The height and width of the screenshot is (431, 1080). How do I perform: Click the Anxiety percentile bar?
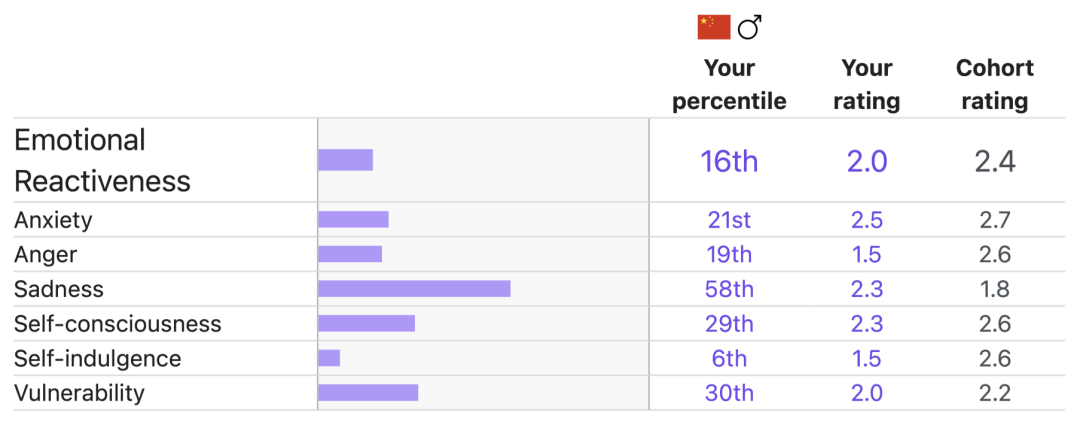353,220
